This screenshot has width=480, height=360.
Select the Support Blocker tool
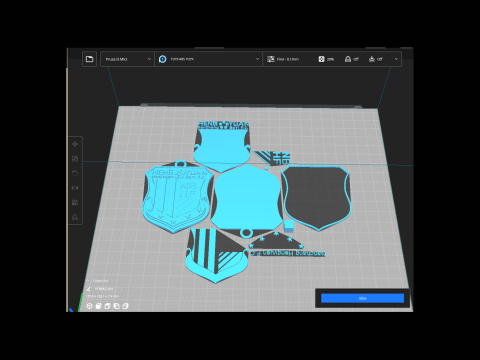pyautogui.click(x=75, y=217)
